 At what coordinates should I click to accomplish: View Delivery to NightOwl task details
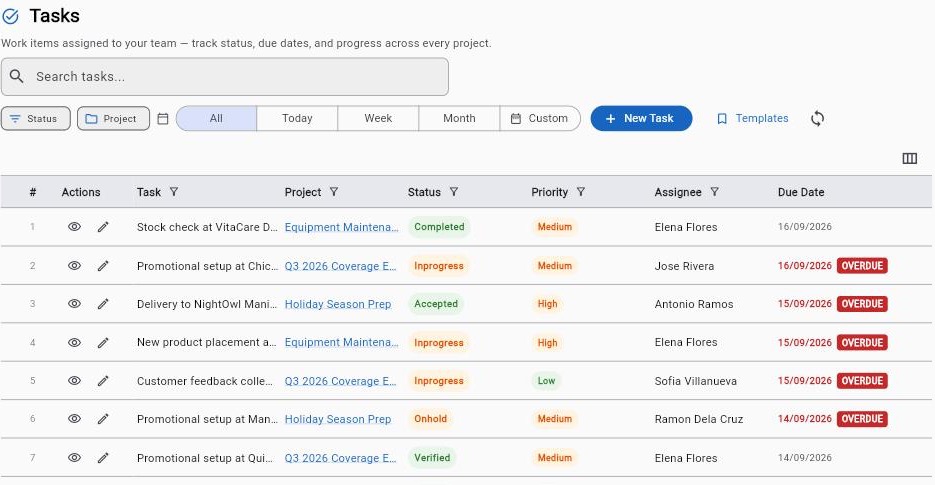(x=74, y=304)
